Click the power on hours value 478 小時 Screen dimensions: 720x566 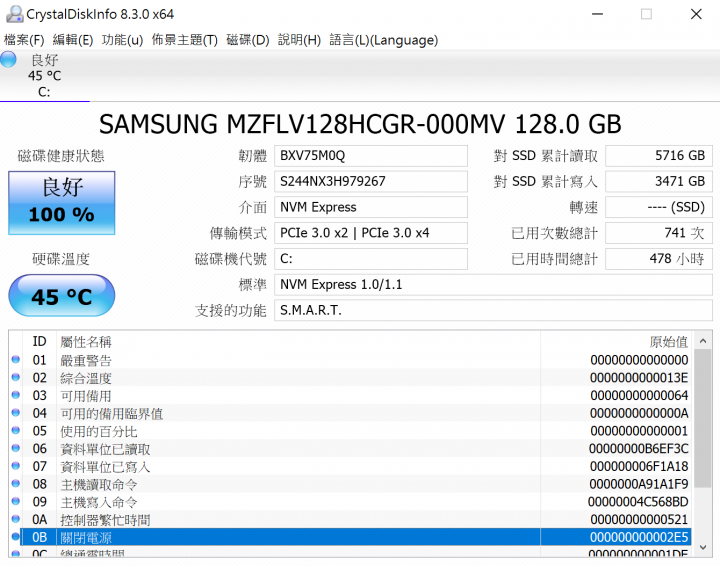point(659,259)
